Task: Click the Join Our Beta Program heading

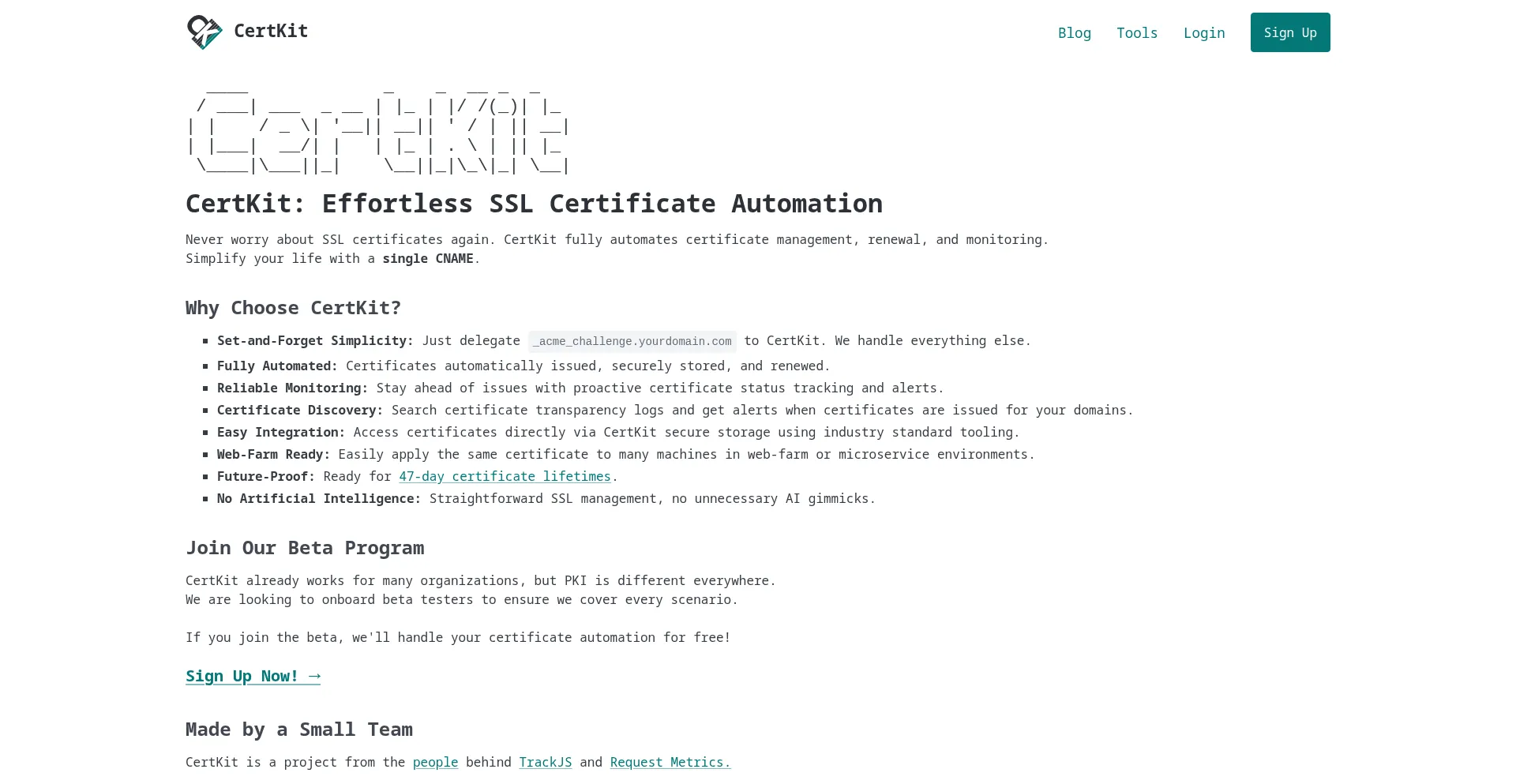Action: 305,548
